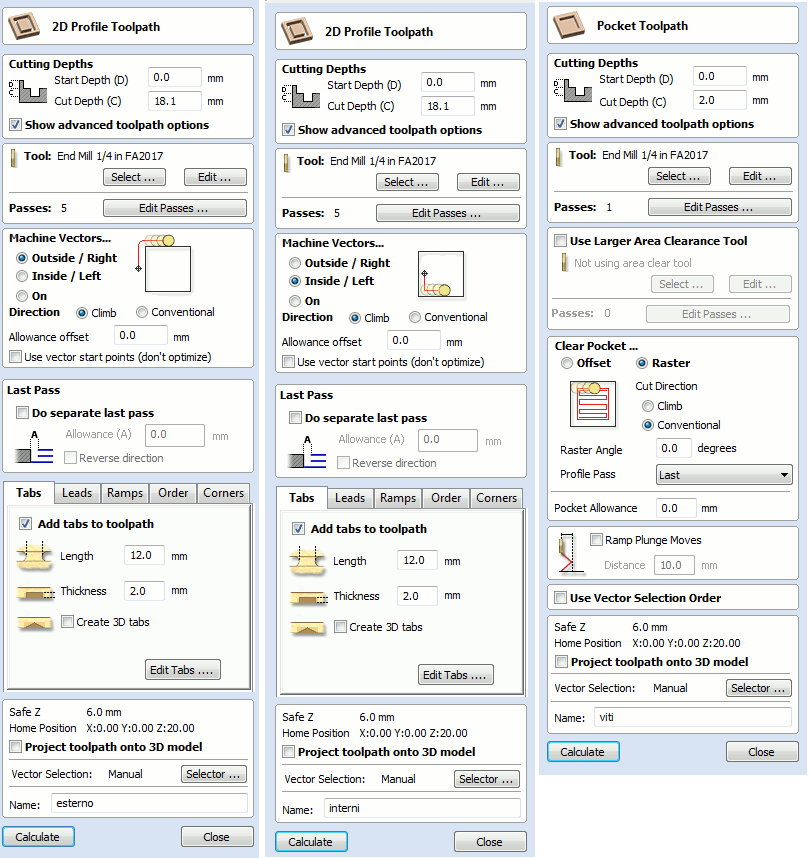This screenshot has height=858, width=810.
Task: Select Outside / Right in interni panel
Action: click(295, 263)
